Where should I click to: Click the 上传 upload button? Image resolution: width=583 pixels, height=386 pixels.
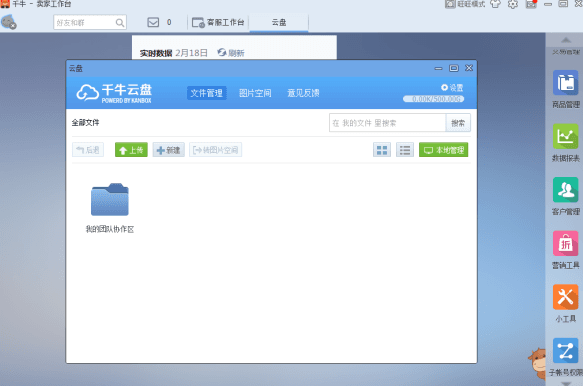click(x=131, y=150)
